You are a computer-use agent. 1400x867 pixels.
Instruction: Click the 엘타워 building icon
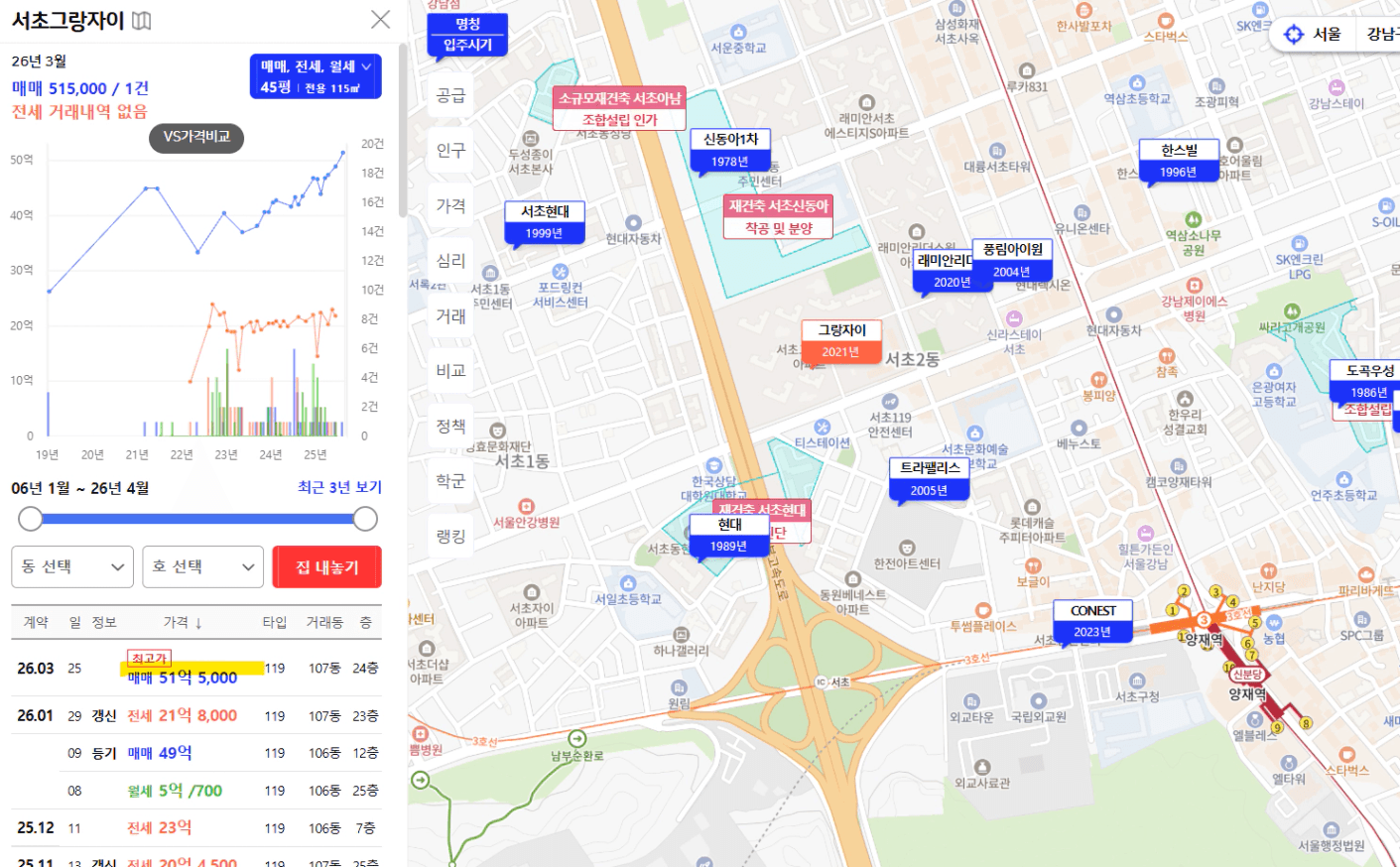pyautogui.click(x=1289, y=763)
